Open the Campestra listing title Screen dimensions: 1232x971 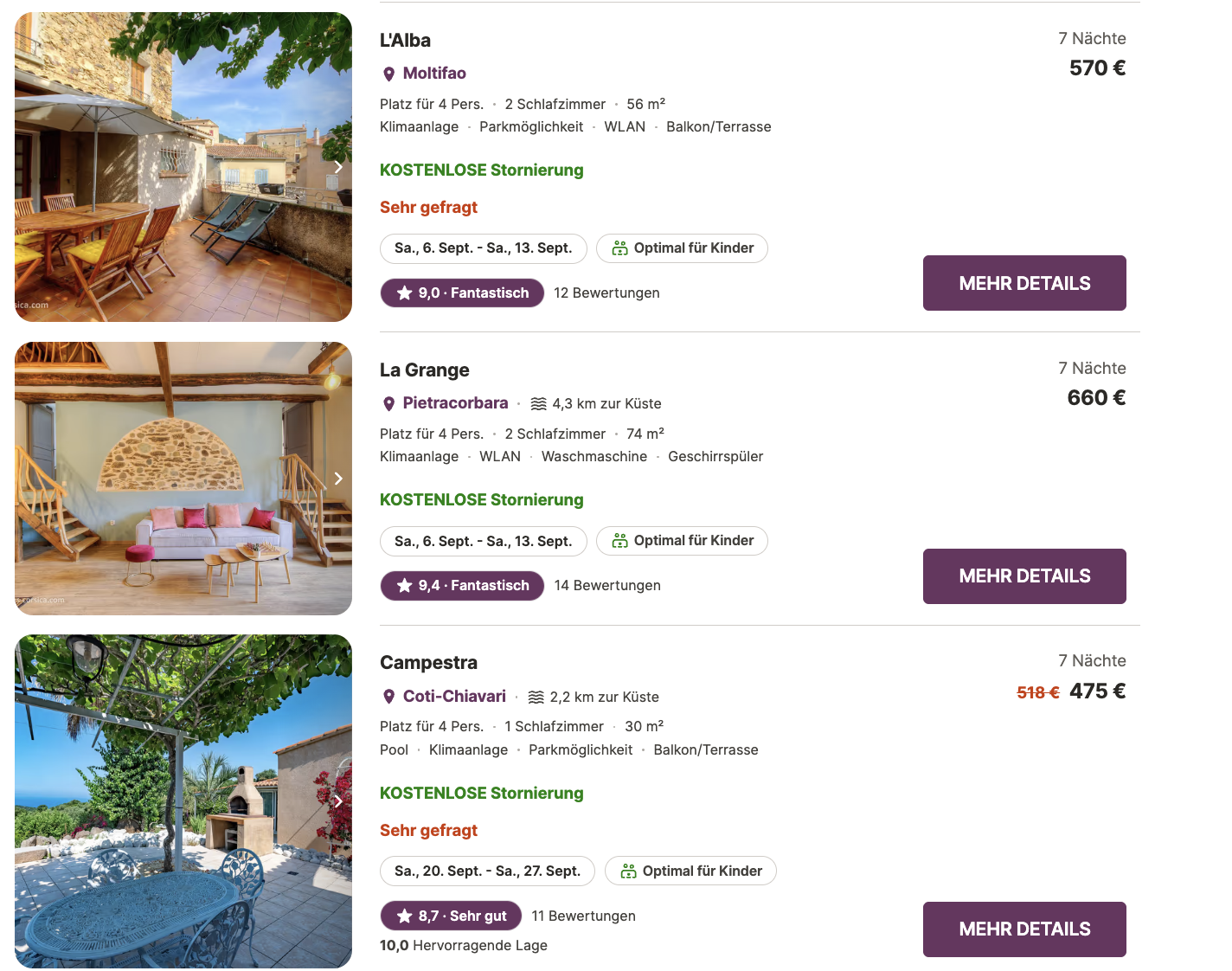coord(428,663)
